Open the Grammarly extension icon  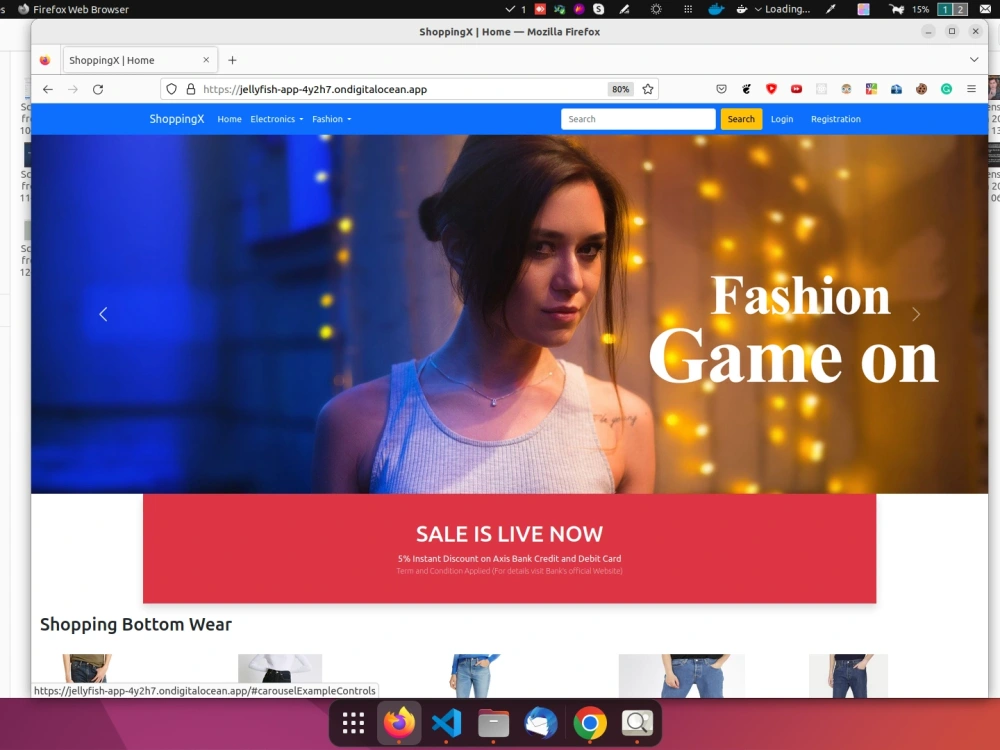point(945,89)
